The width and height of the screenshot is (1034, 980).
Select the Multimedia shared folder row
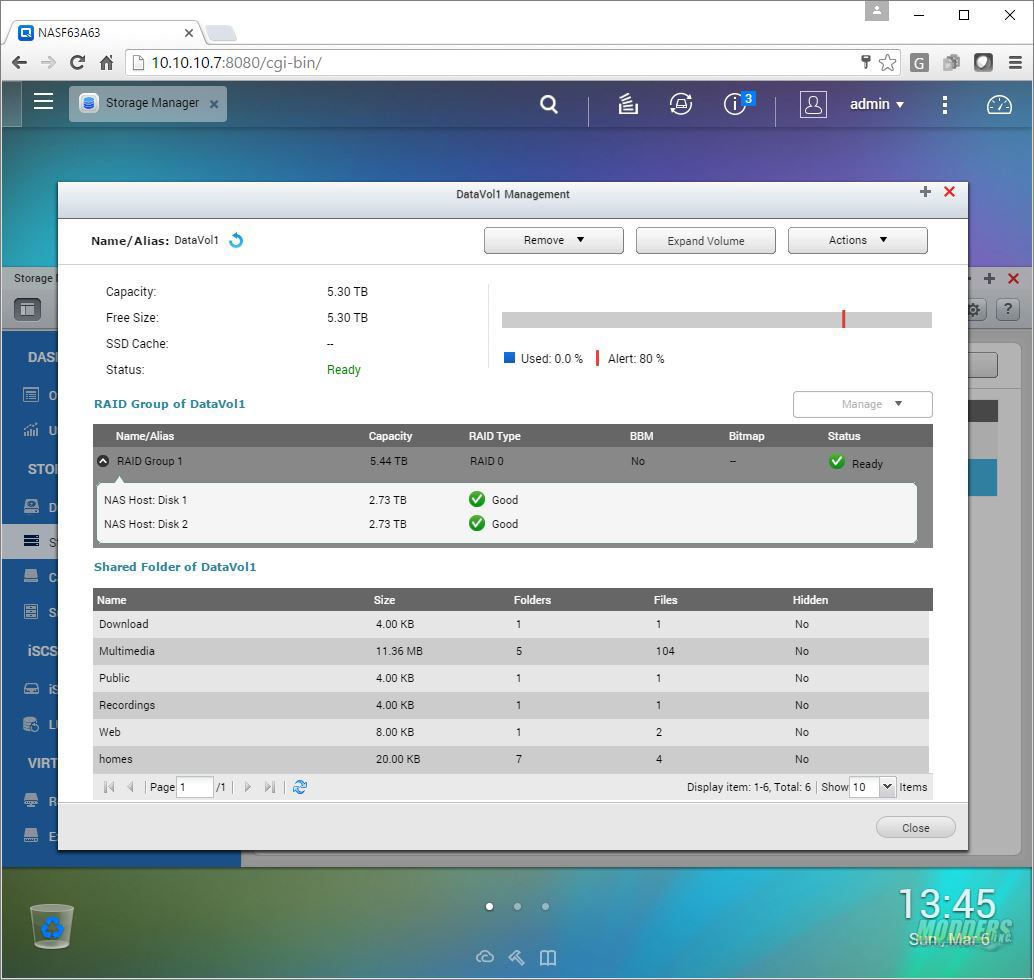[x=511, y=651]
